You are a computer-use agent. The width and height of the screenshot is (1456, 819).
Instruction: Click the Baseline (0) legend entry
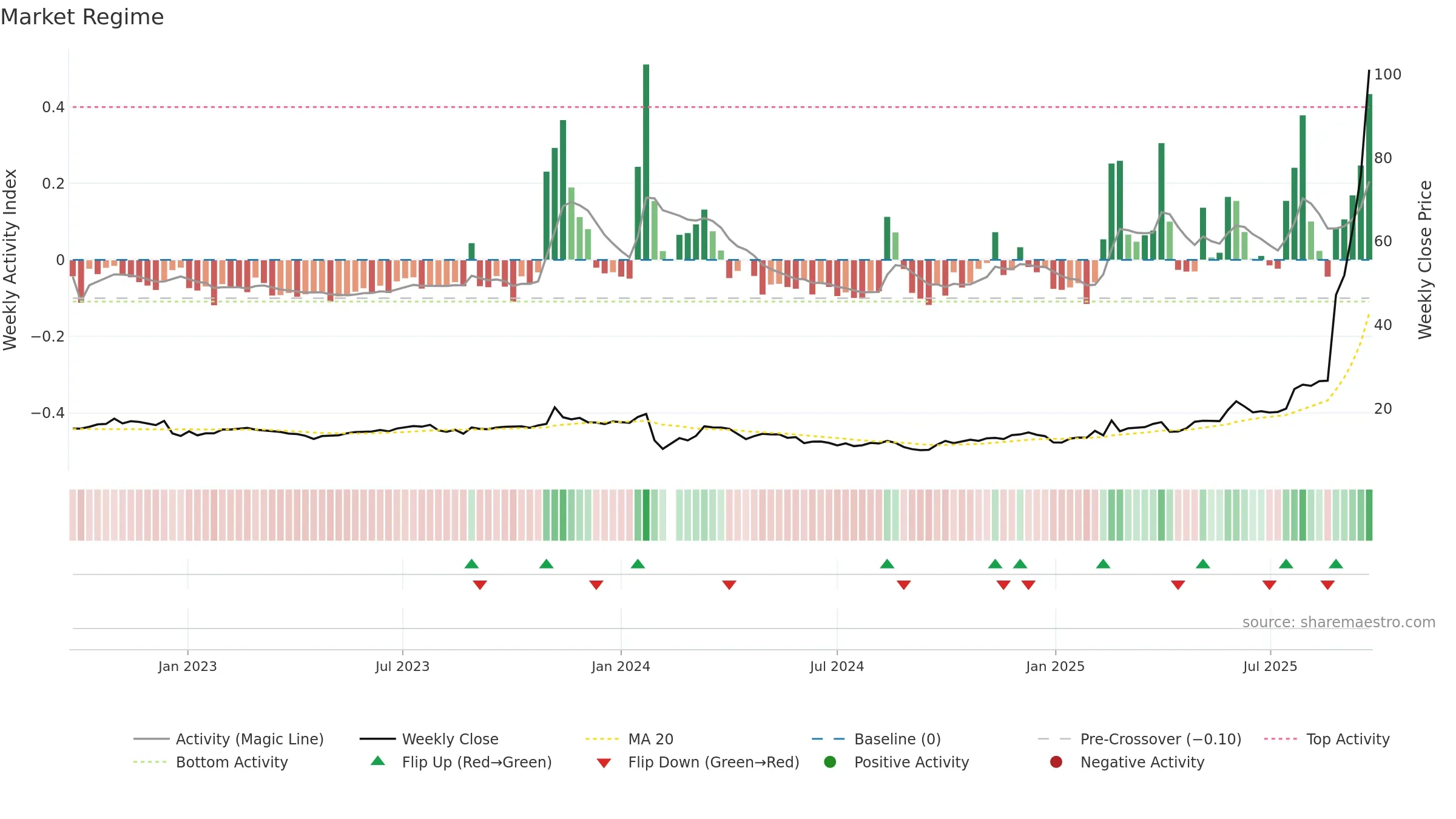click(x=876, y=739)
